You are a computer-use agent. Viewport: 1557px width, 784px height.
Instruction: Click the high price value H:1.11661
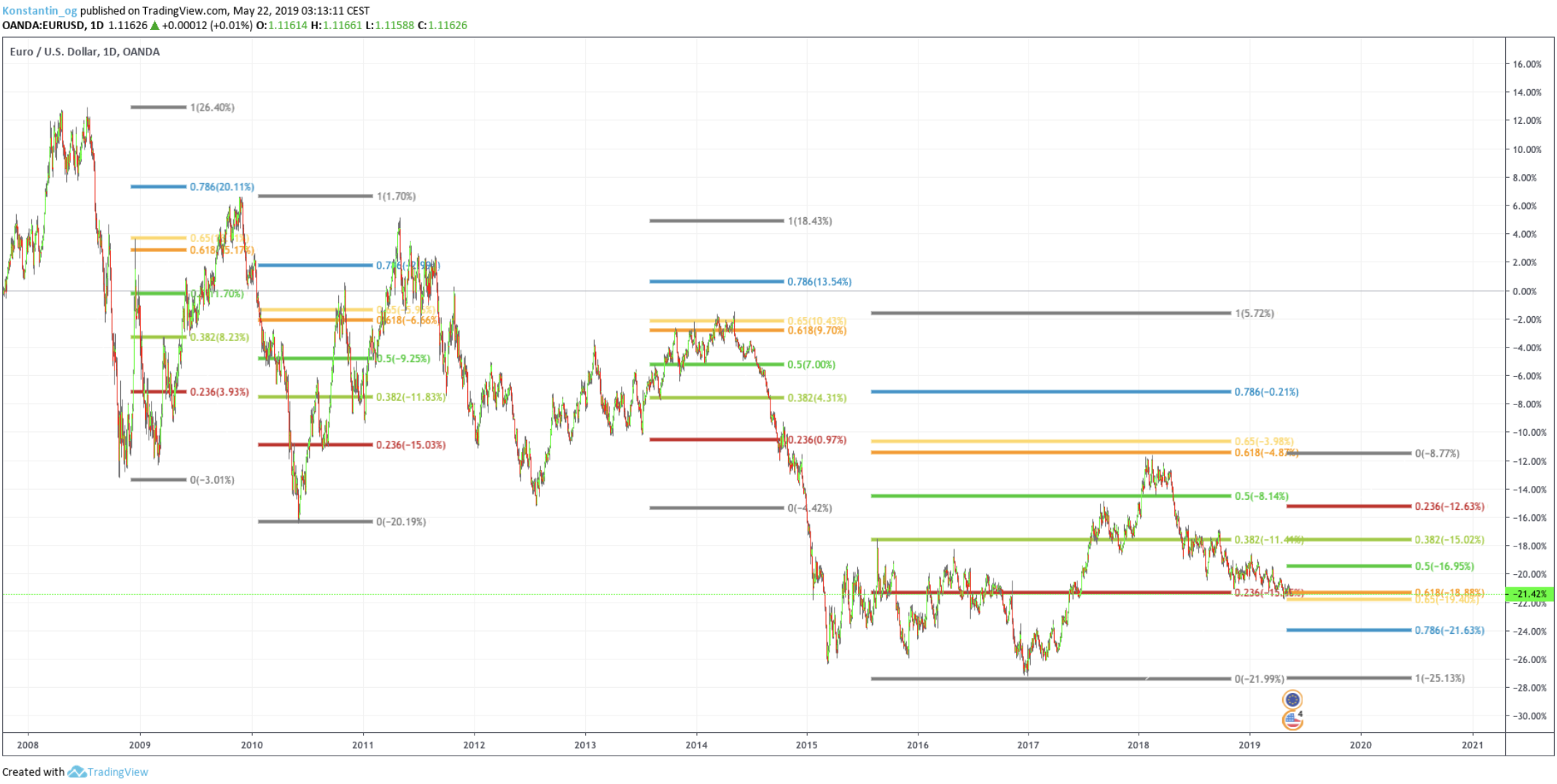point(336,26)
